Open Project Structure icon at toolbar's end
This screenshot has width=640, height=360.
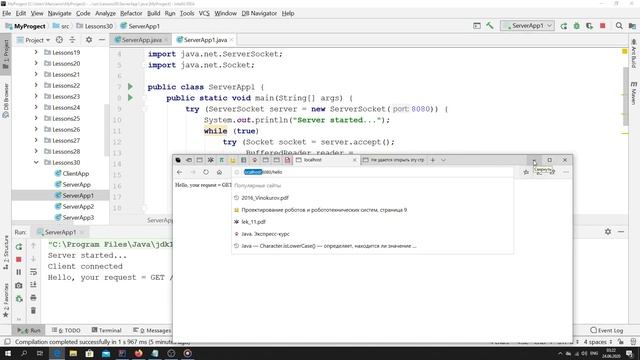(x=632, y=26)
